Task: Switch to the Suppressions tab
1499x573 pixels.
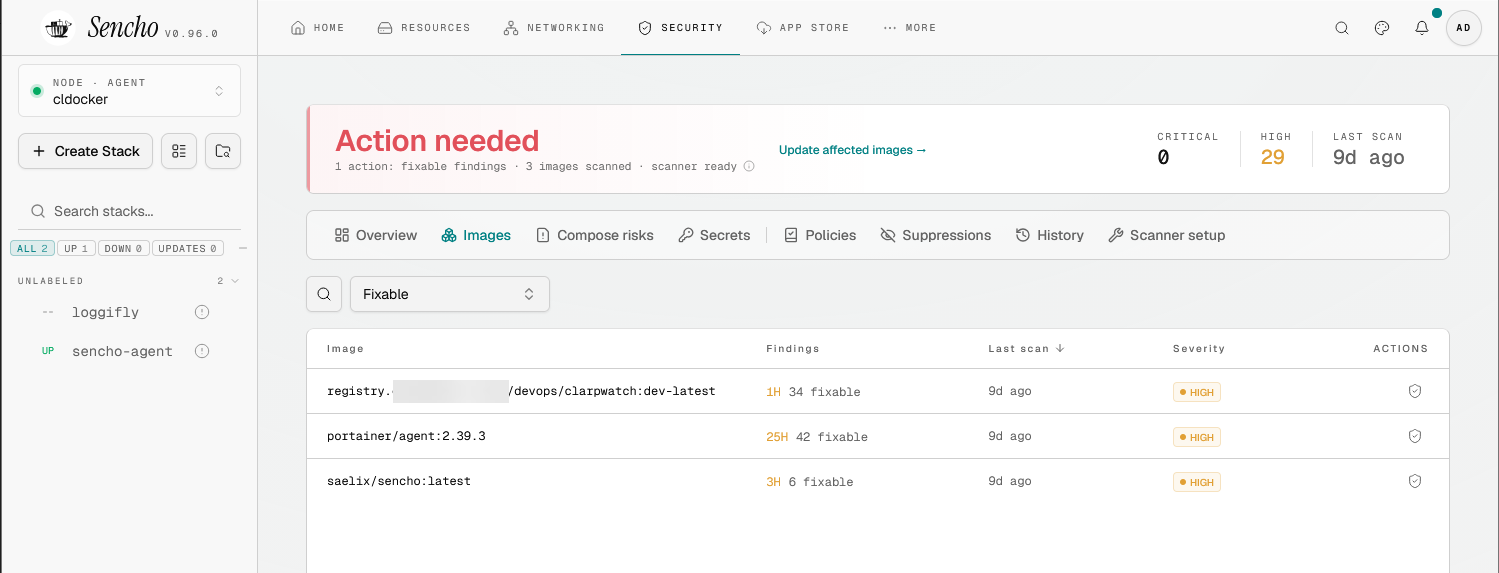Action: 935,235
